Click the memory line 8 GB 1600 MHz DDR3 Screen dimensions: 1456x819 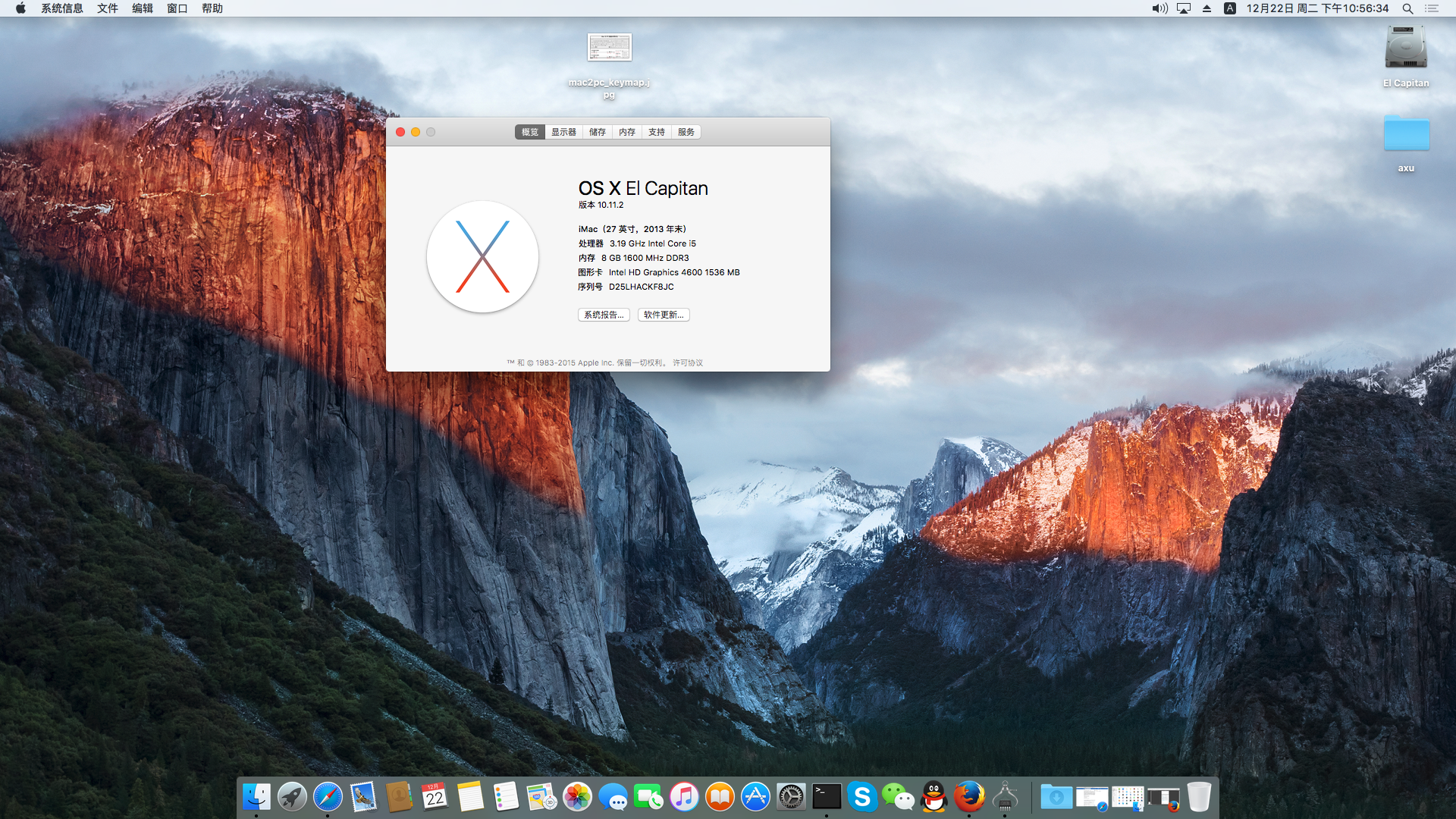pyautogui.click(x=645, y=258)
